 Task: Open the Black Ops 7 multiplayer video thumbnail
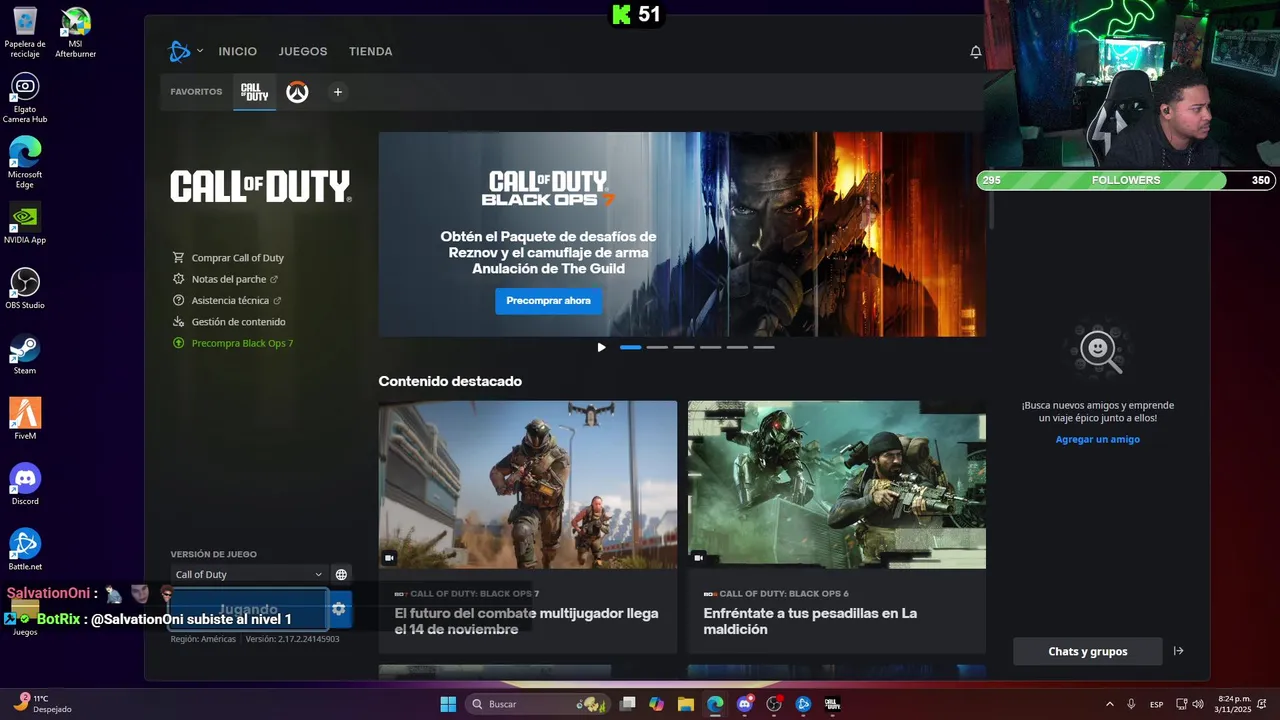528,485
